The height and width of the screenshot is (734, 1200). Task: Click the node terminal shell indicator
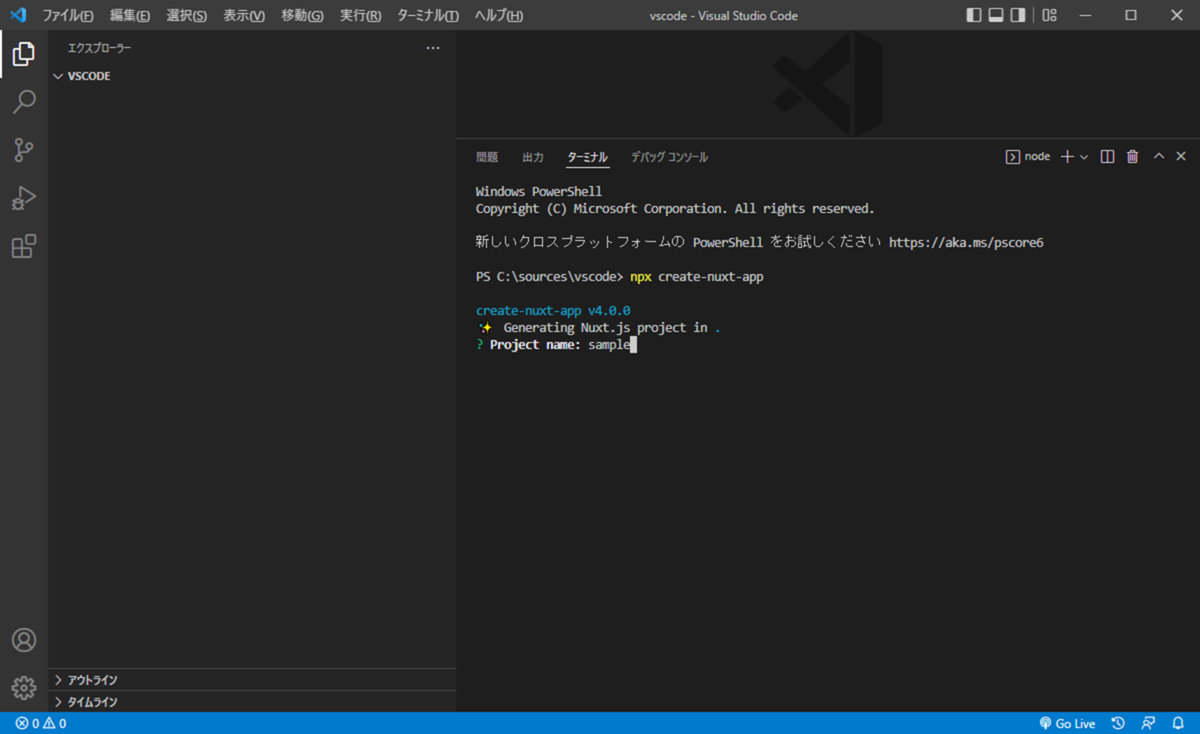pos(1028,157)
